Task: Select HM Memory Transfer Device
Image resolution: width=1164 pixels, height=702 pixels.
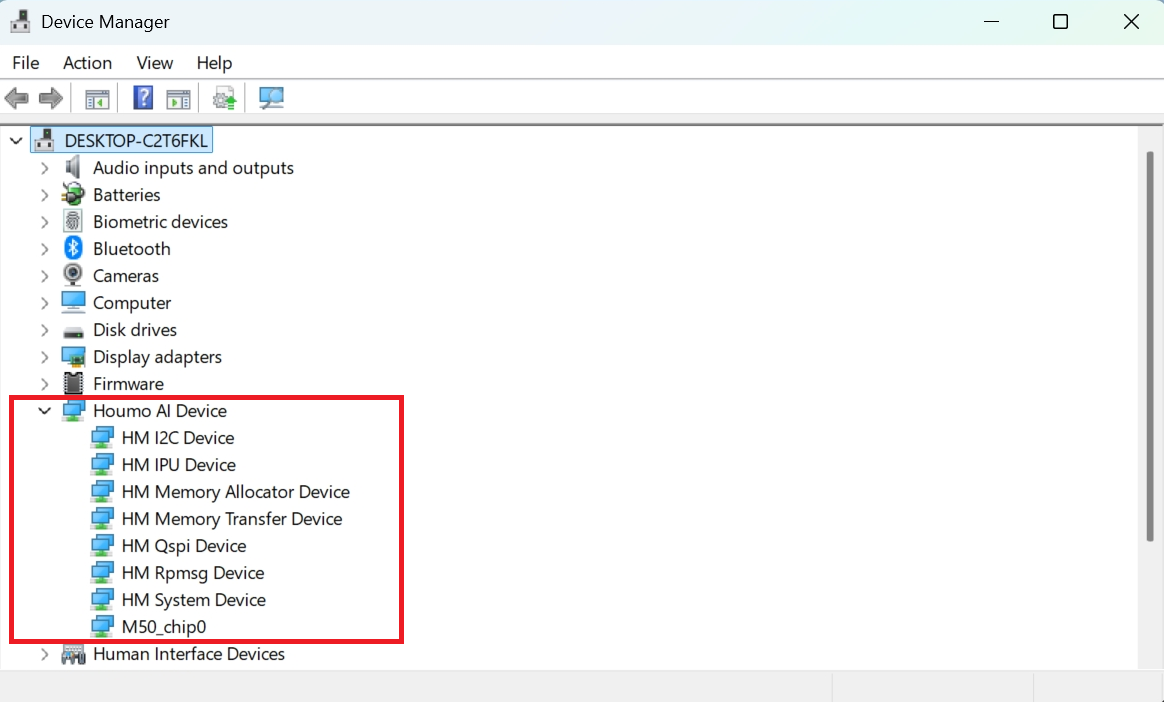Action: click(x=232, y=519)
